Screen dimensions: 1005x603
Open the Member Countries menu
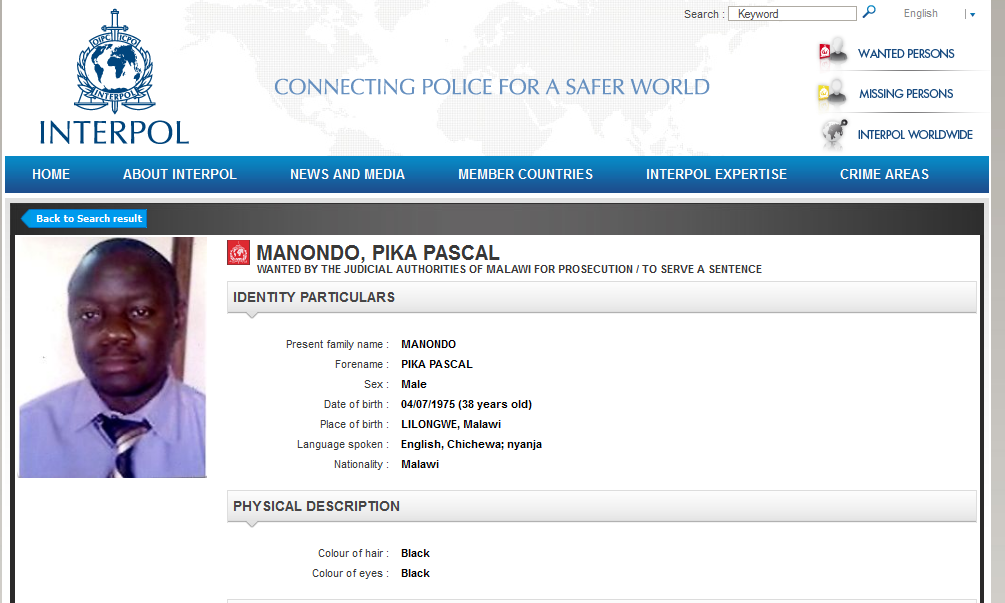pos(525,174)
